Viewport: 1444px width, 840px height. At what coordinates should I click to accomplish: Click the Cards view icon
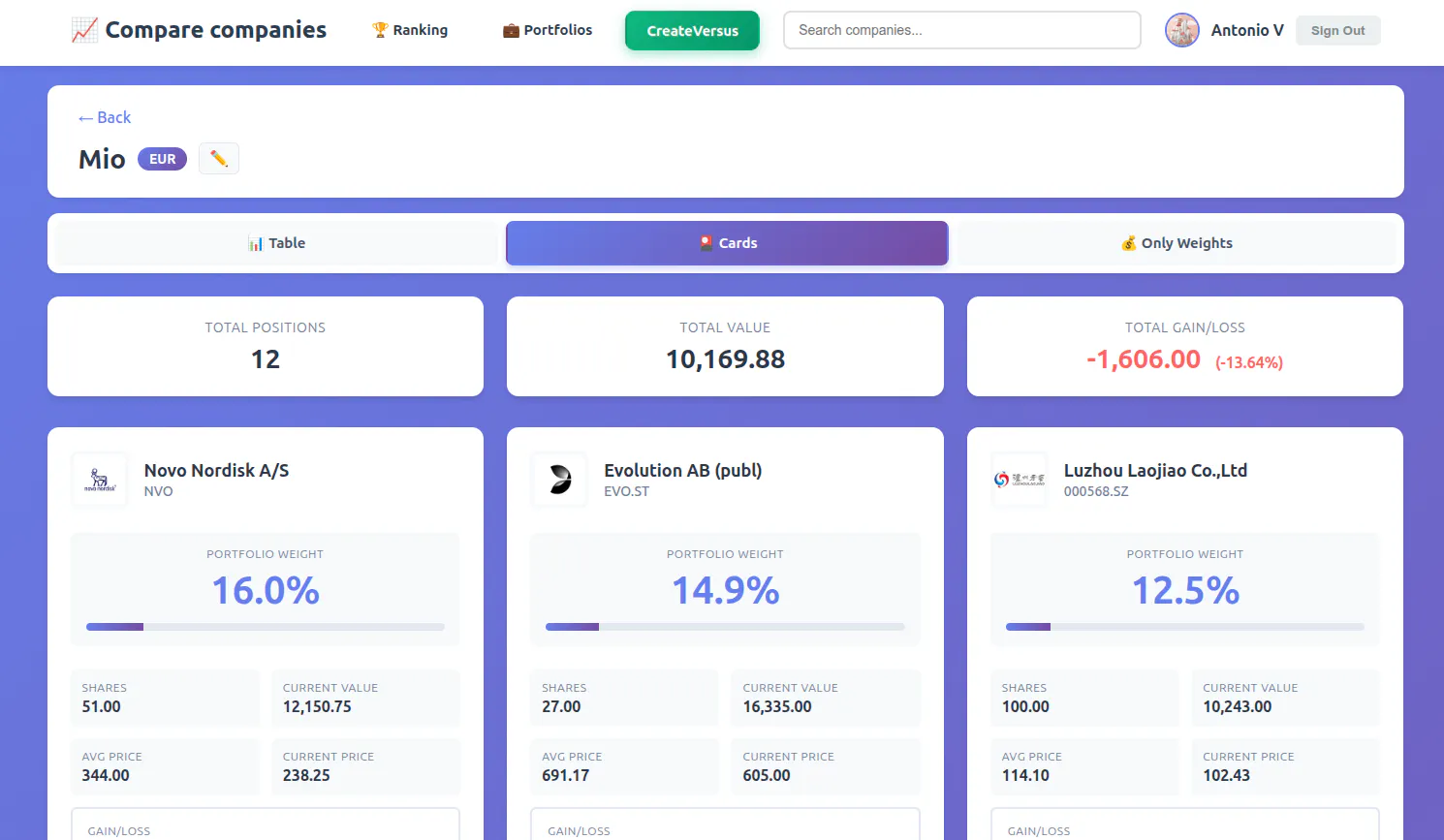(x=706, y=243)
